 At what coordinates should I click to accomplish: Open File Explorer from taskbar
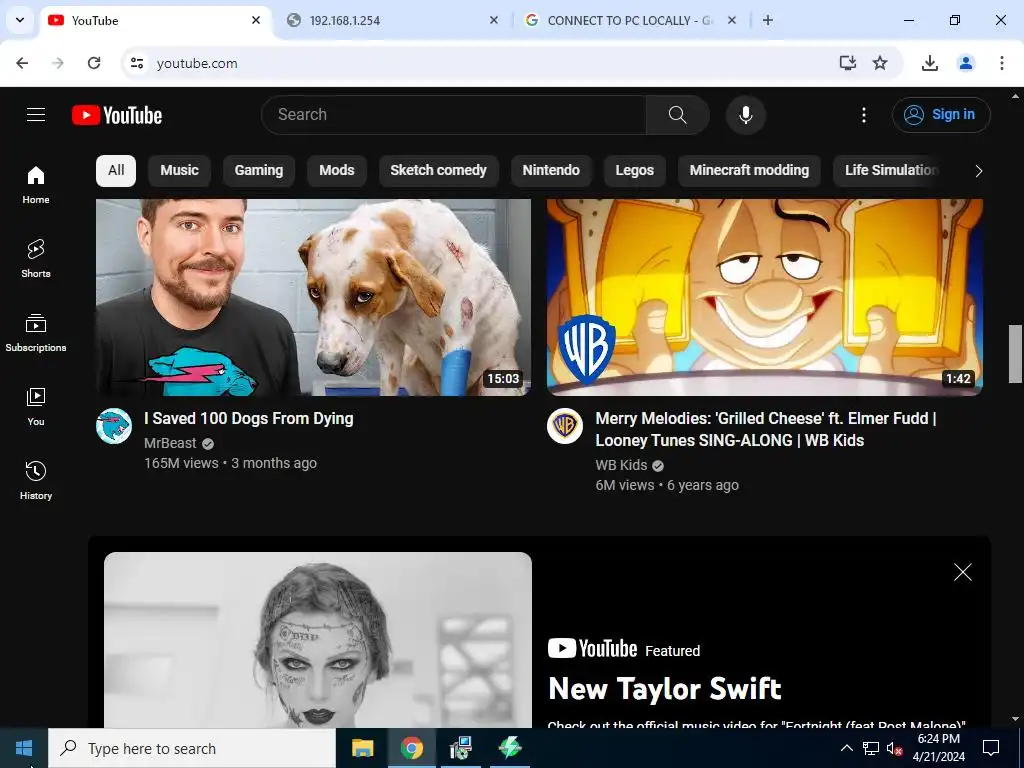[x=362, y=748]
